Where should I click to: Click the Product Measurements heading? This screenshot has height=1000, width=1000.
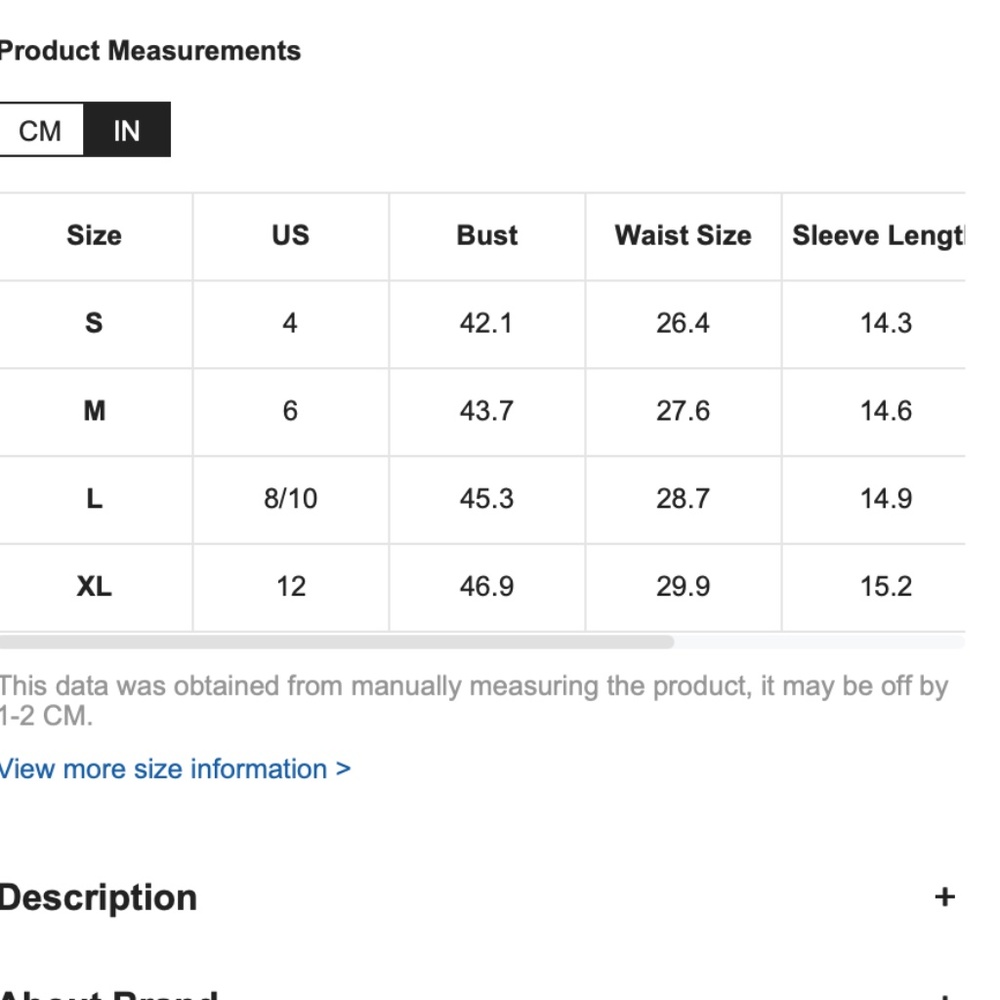150,51
